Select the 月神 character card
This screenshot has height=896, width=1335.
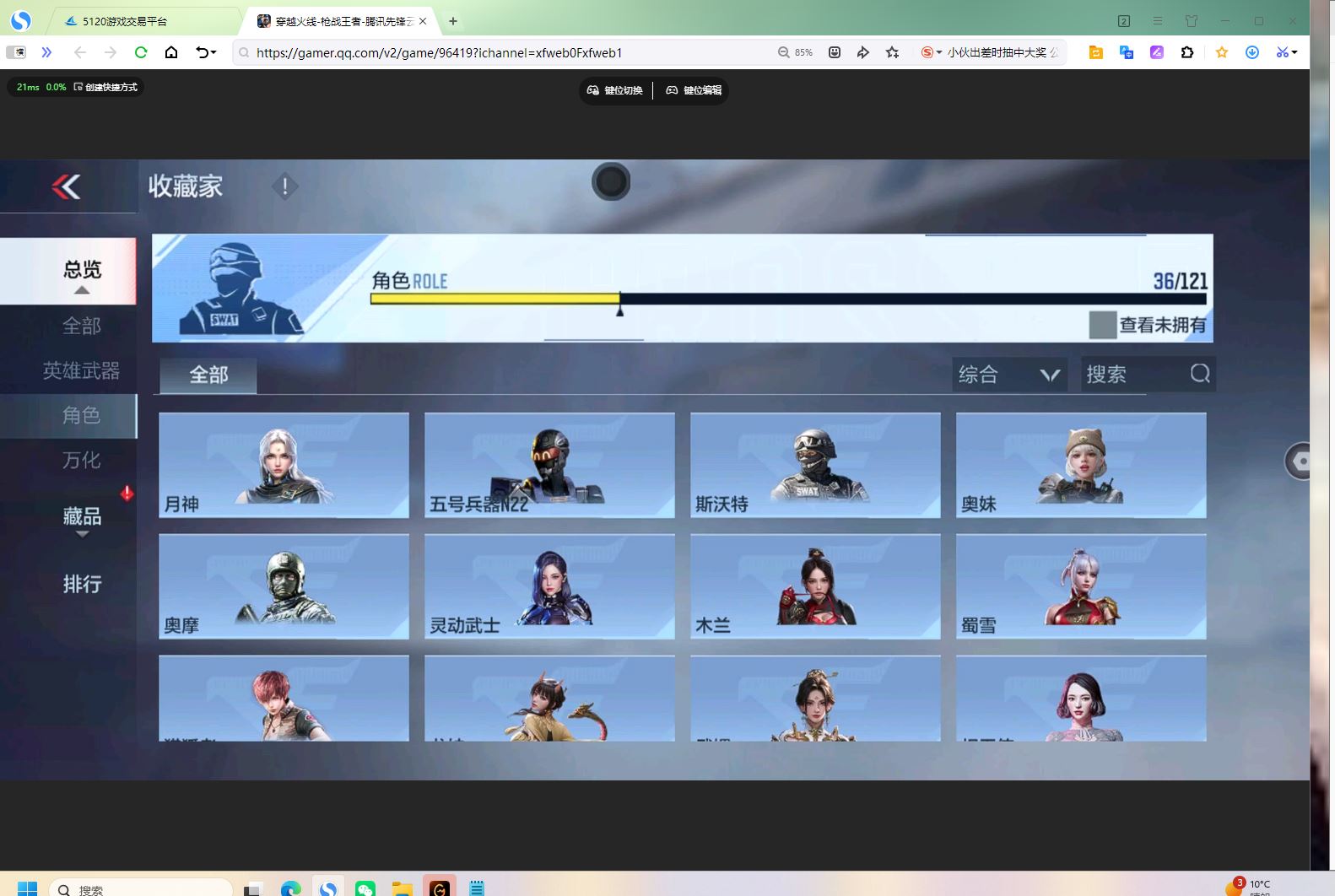[284, 465]
